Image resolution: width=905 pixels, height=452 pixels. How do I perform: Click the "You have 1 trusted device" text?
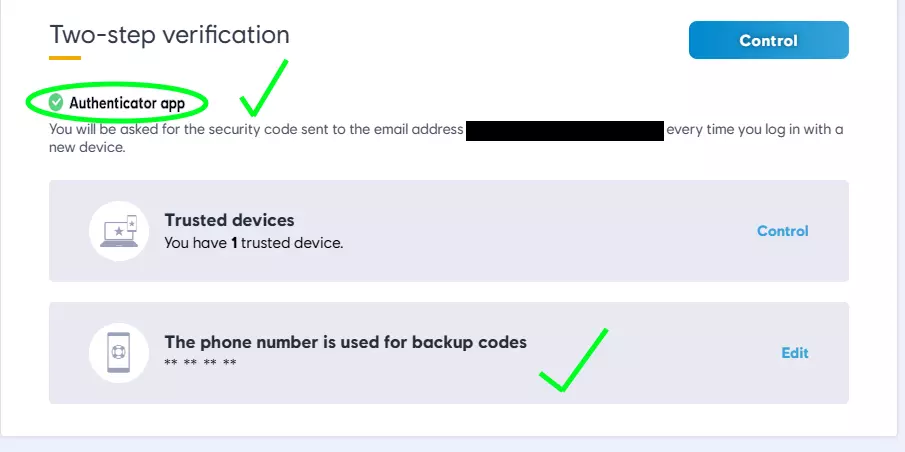click(x=253, y=243)
